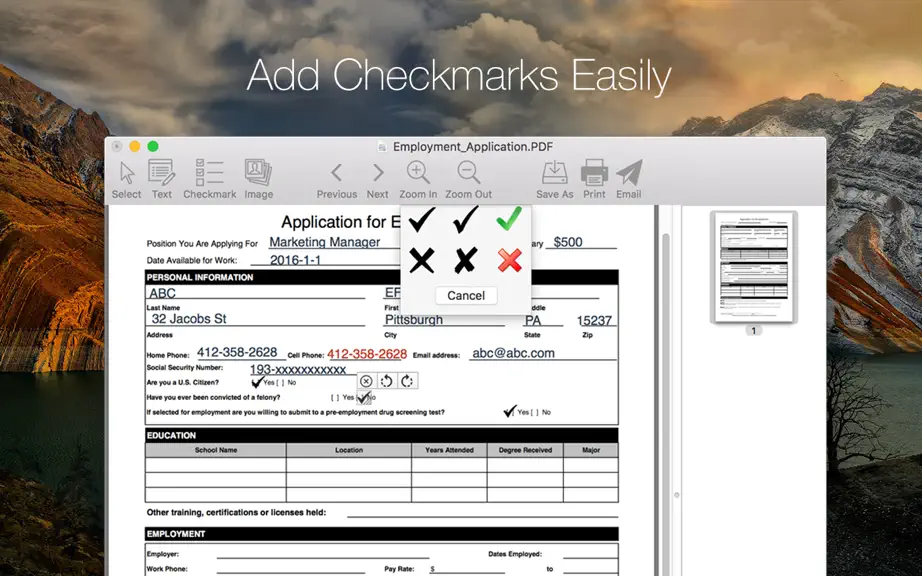Viewport: 922px width, 576px height.
Task: Choose the bold black checkmark
Action: pyautogui.click(x=422, y=219)
